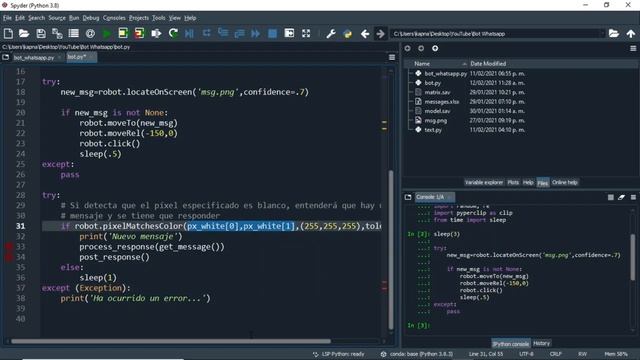Open the working directory path dropdown

coord(602,33)
